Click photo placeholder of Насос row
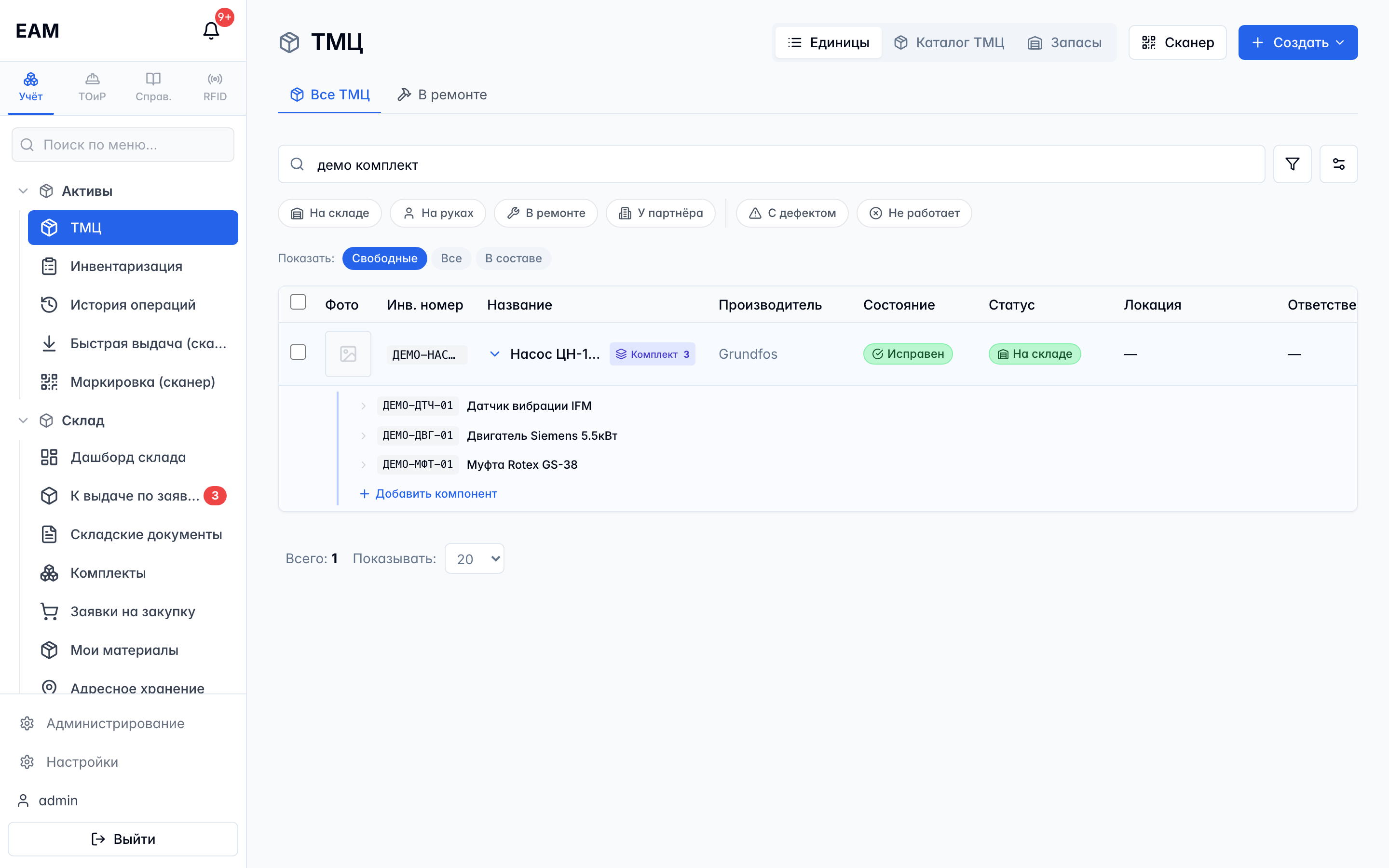This screenshot has width=1389, height=868. tap(348, 354)
